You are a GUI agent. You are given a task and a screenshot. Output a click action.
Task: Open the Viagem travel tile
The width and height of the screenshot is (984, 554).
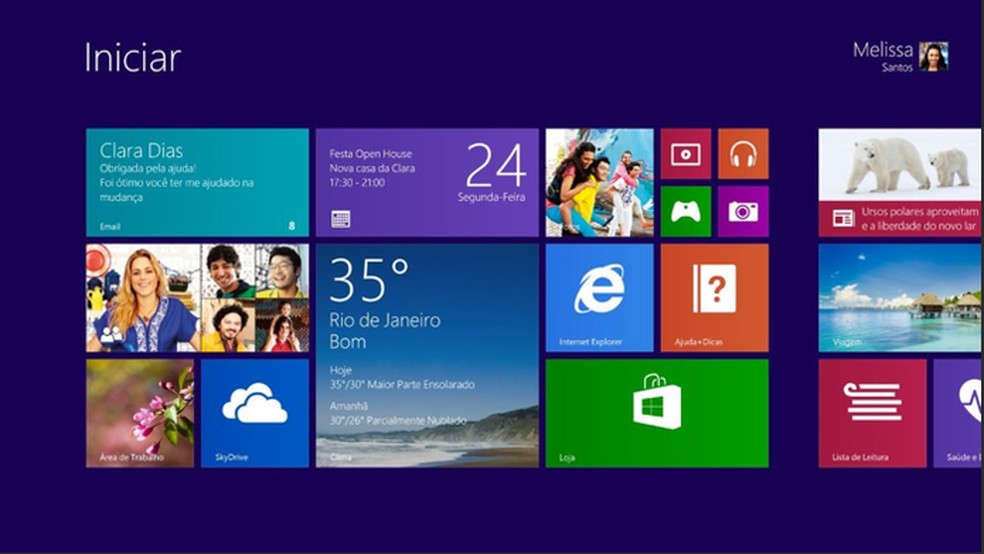(x=901, y=298)
